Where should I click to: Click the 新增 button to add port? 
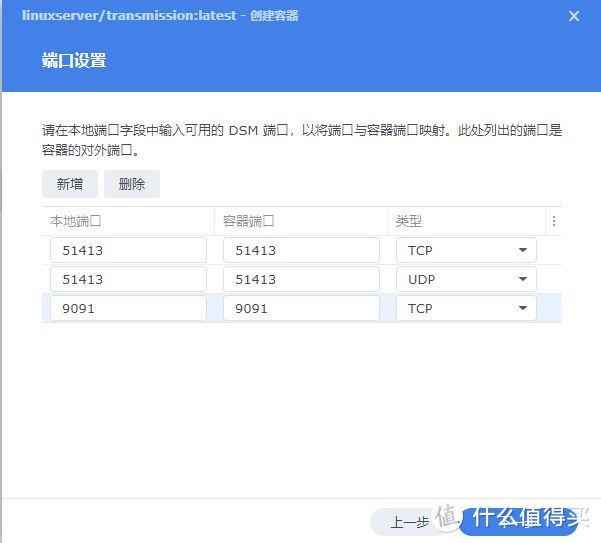69,184
